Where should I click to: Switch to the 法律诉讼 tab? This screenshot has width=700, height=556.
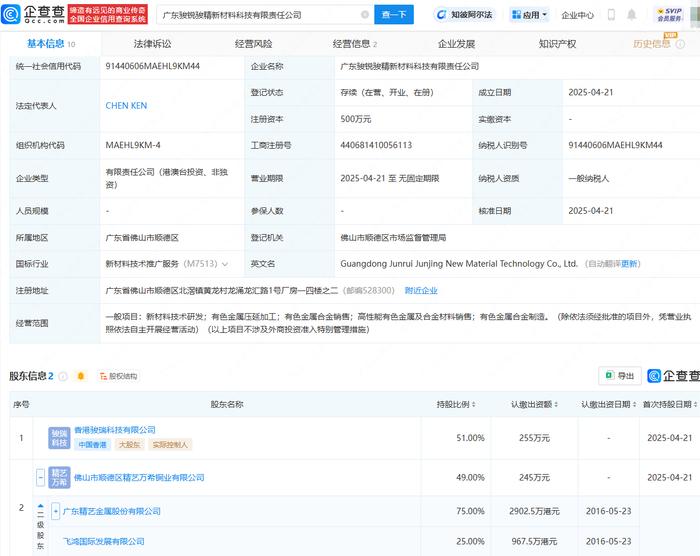152,44
